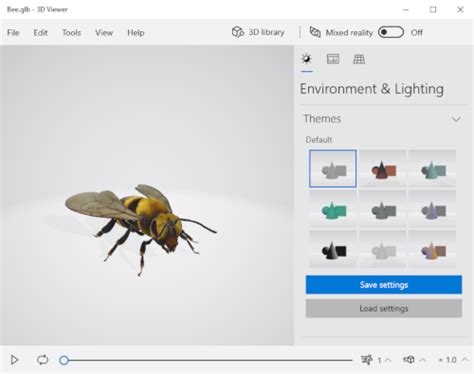Viewport: 474px width, 374px height.
Task: Open the 3D library
Action: pyautogui.click(x=258, y=32)
